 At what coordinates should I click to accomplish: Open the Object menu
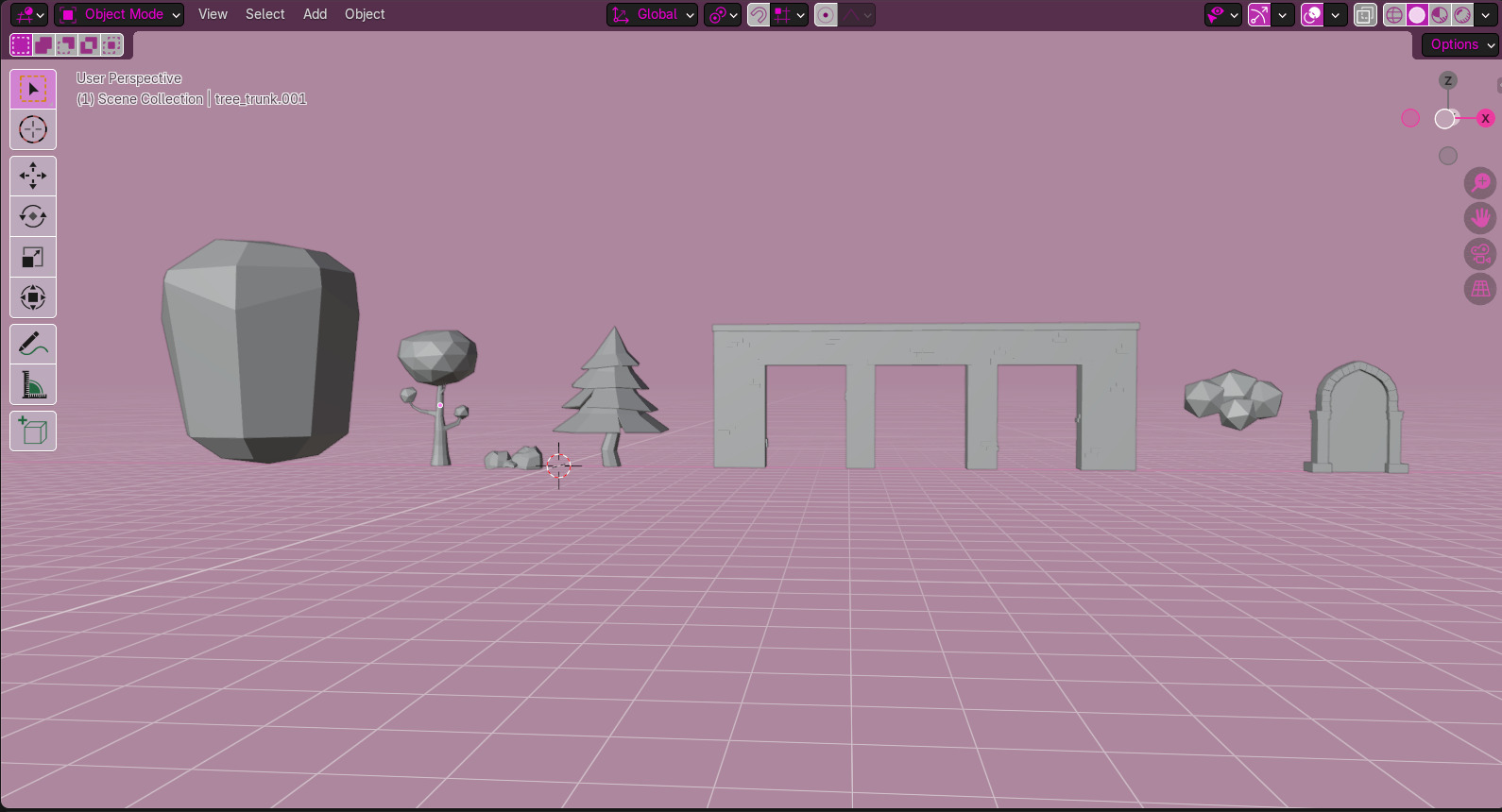tap(365, 14)
